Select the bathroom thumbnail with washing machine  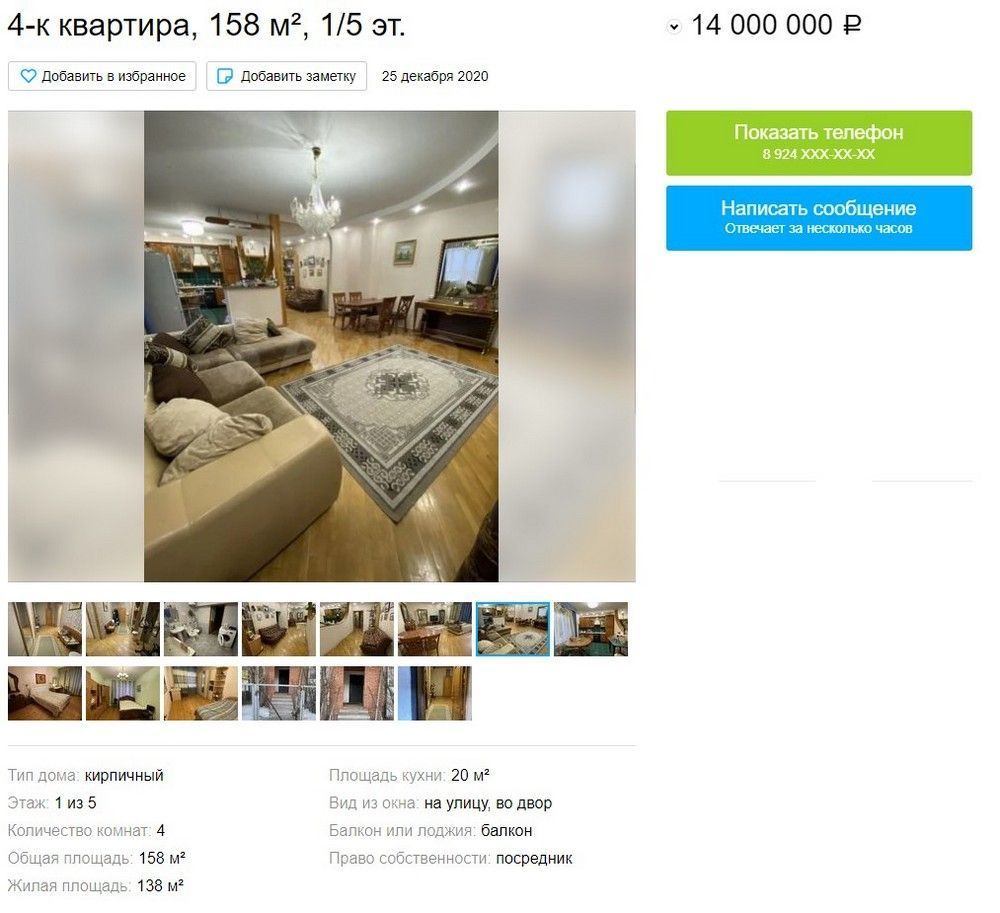[201, 629]
